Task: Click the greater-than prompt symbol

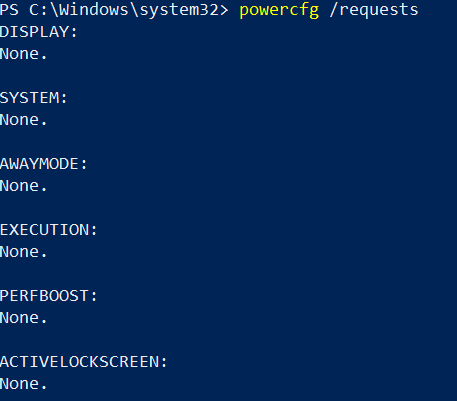Action: 224,10
